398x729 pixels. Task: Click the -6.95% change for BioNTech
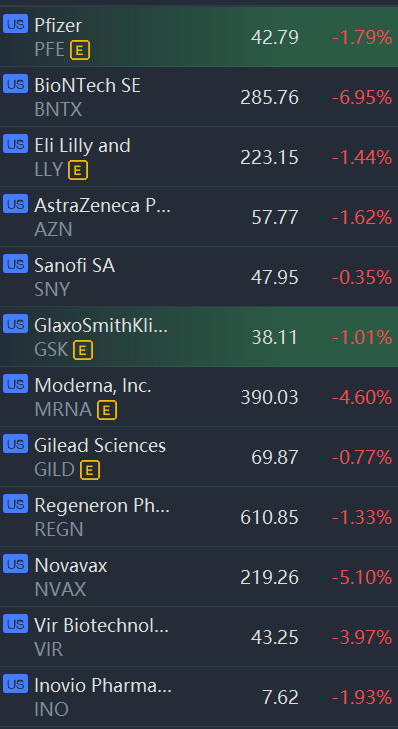(362, 98)
